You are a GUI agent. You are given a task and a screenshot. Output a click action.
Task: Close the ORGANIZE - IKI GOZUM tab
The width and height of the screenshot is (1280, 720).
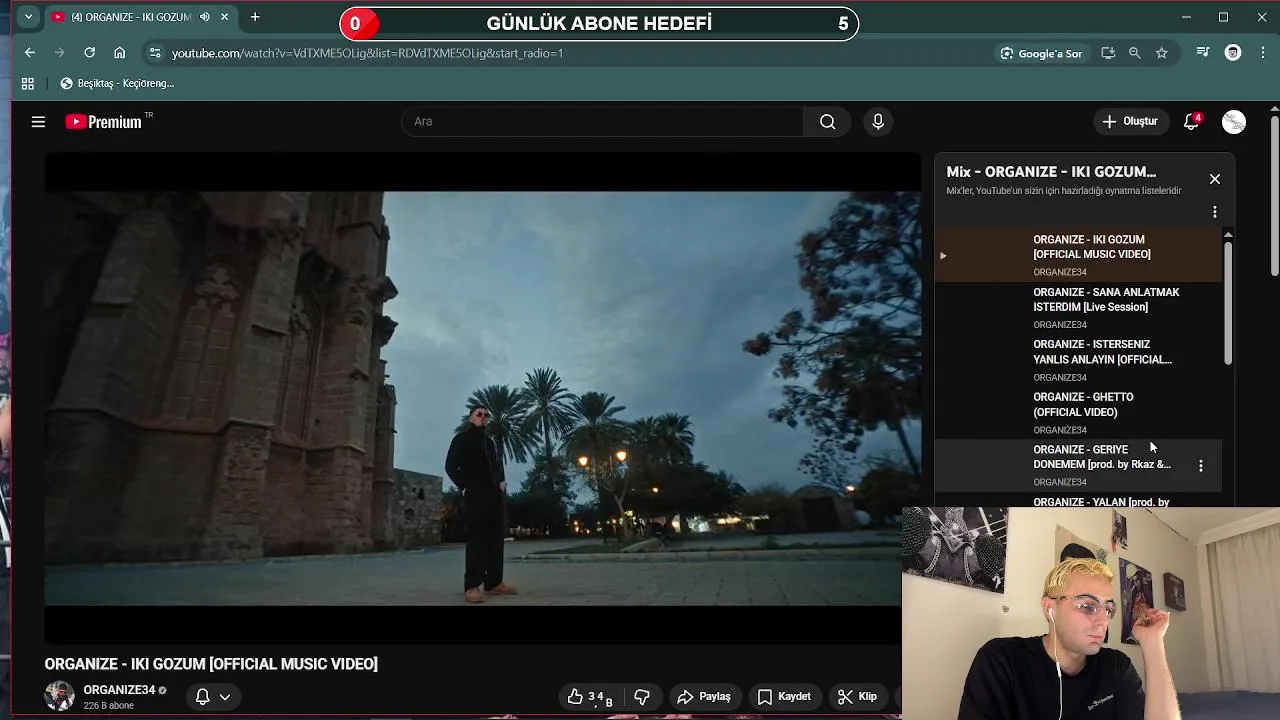click(225, 17)
